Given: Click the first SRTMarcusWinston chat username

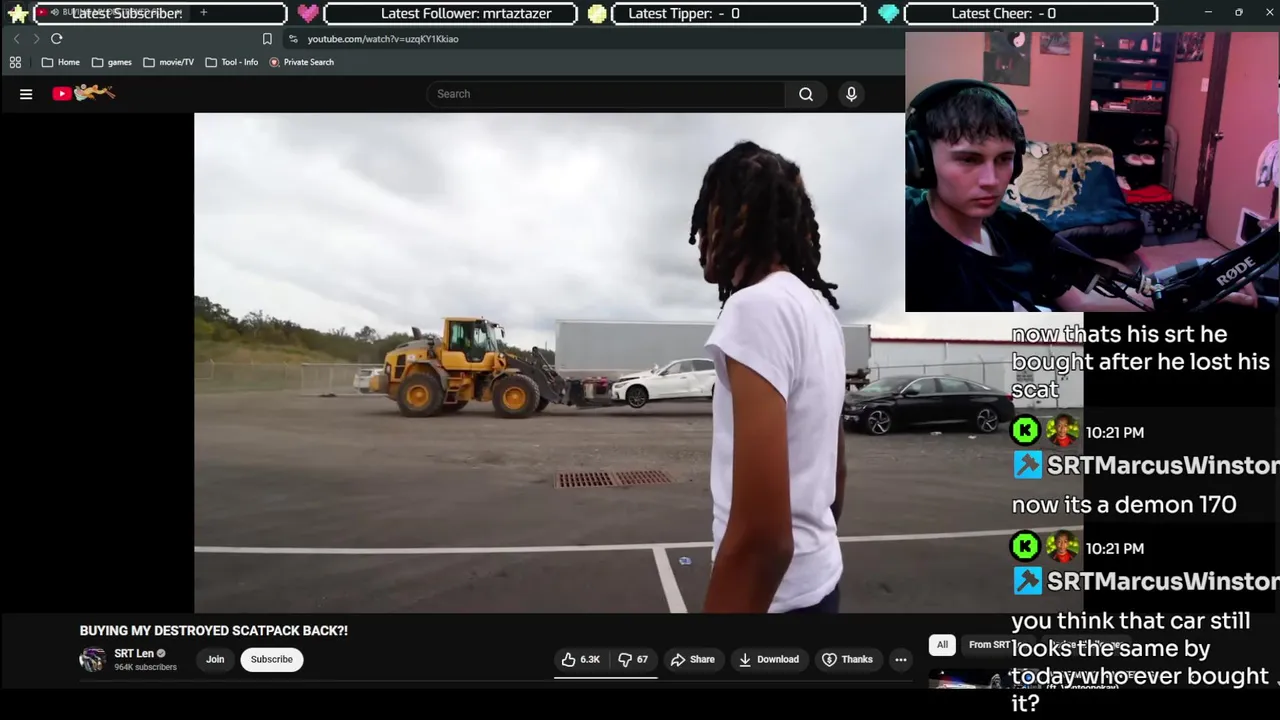Looking at the screenshot, I should tap(1162, 465).
